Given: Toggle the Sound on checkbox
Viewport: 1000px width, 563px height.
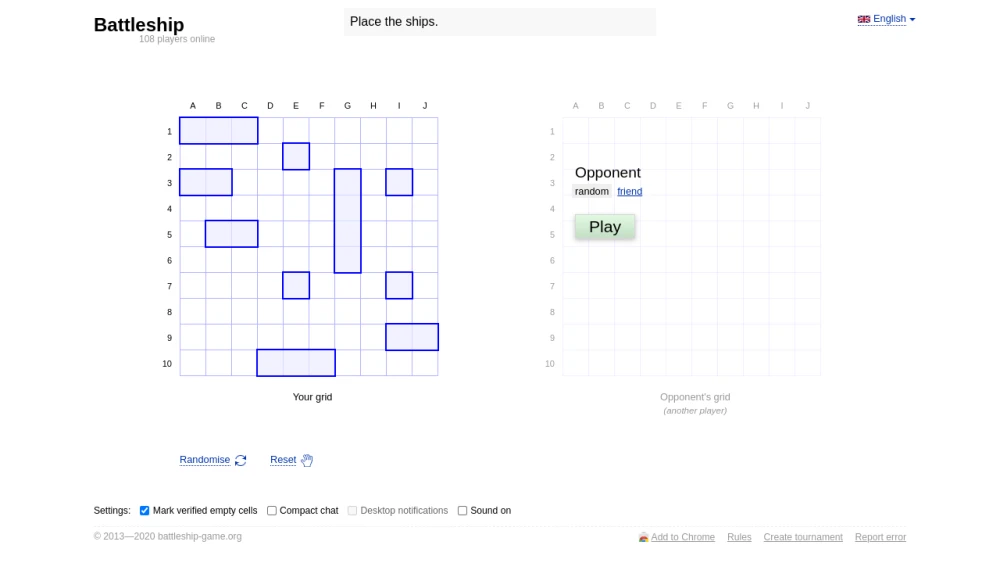Looking at the screenshot, I should (462, 511).
